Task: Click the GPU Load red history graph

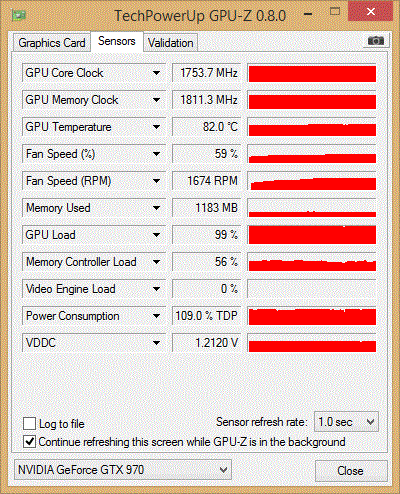Action: pyautogui.click(x=312, y=235)
